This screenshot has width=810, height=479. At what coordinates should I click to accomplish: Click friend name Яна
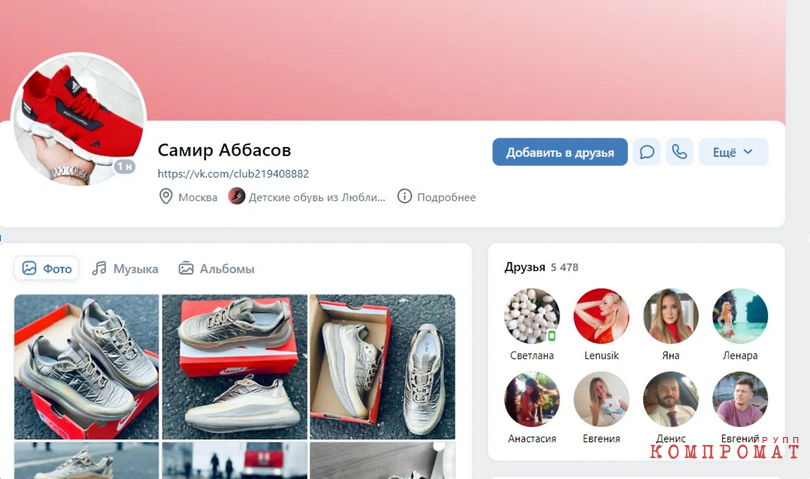click(x=671, y=356)
